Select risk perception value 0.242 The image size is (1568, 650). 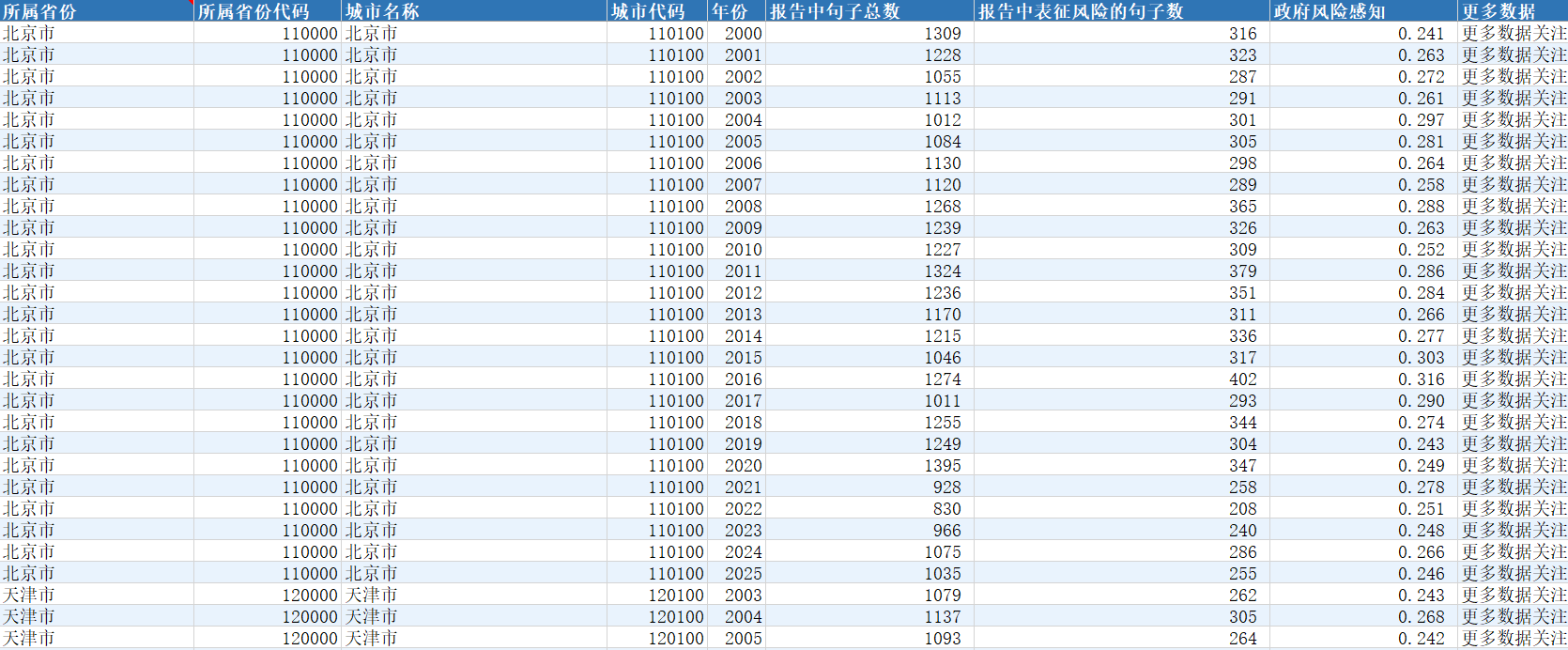(x=1422, y=638)
